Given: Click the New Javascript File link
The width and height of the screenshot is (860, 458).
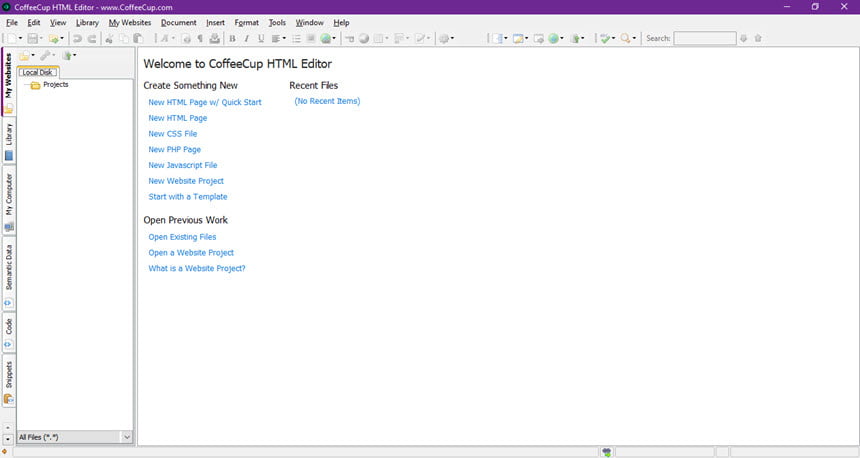Looking at the screenshot, I should (183, 165).
